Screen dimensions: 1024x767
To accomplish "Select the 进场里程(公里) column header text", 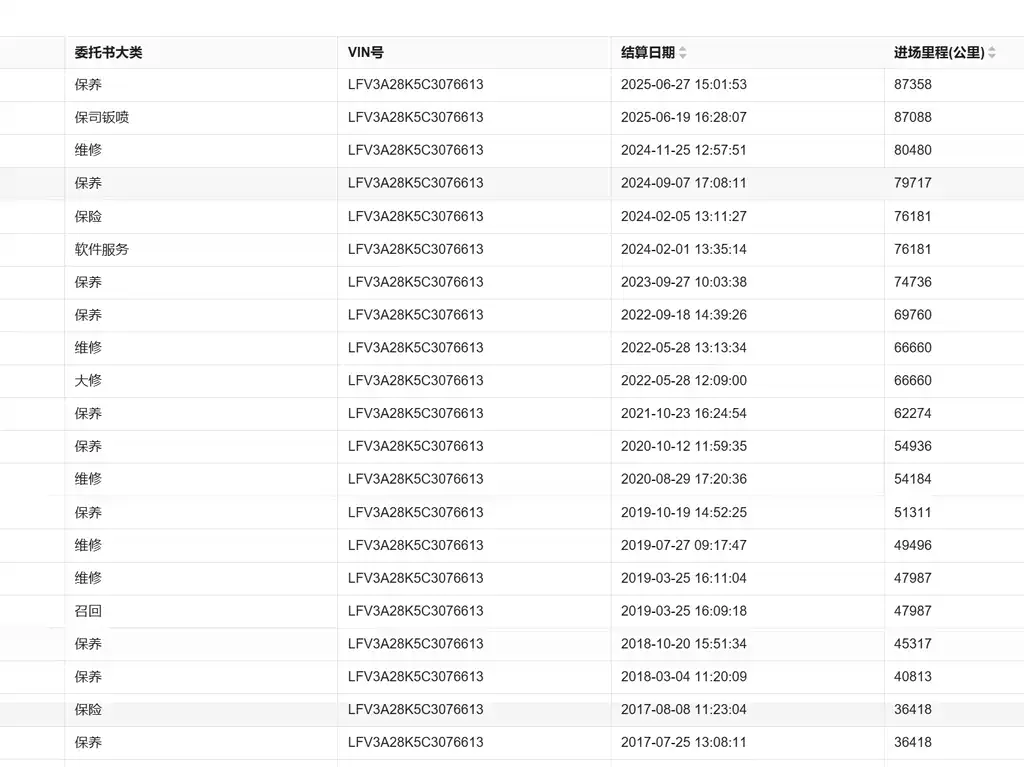I will (938, 52).
